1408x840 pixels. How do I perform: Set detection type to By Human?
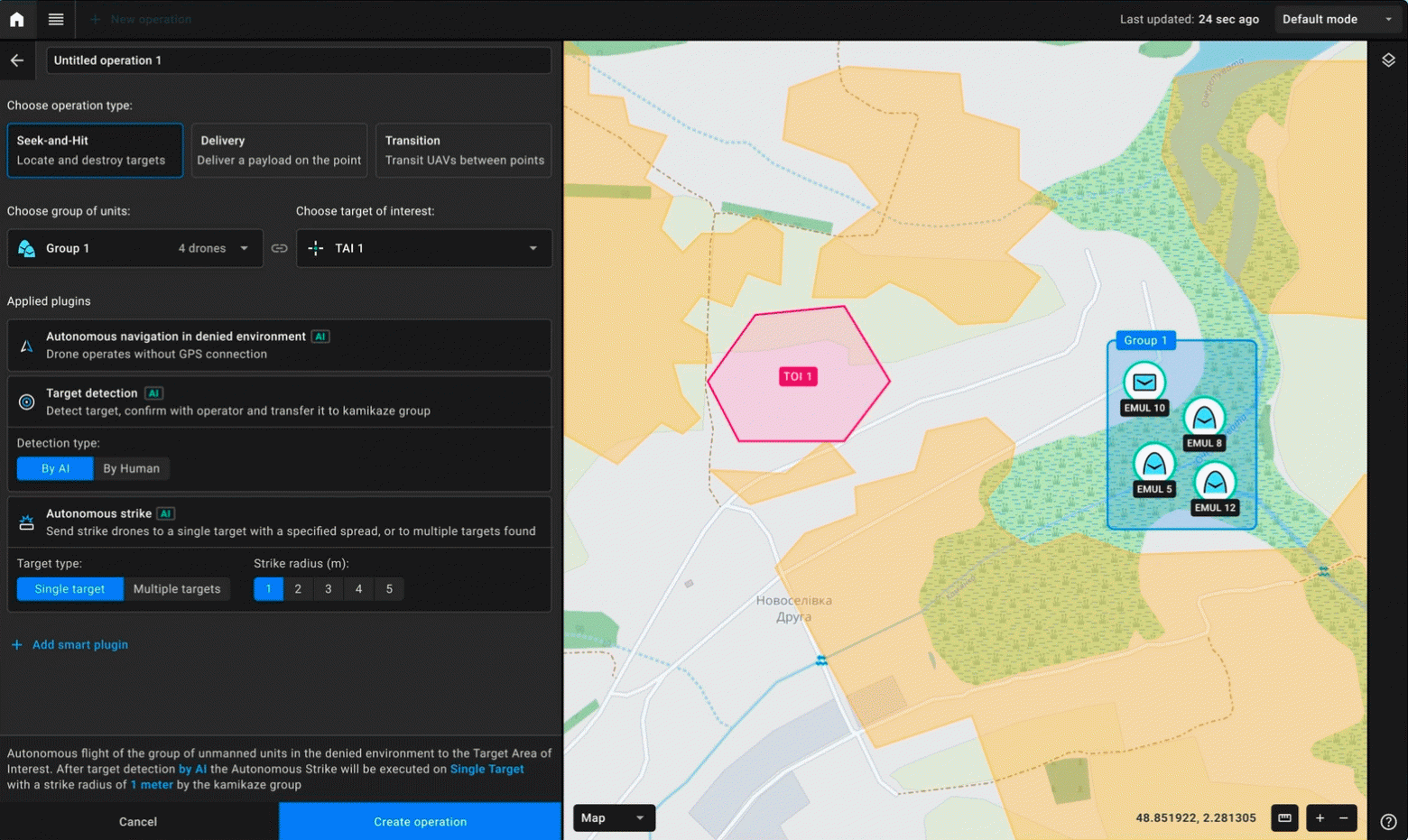(132, 468)
